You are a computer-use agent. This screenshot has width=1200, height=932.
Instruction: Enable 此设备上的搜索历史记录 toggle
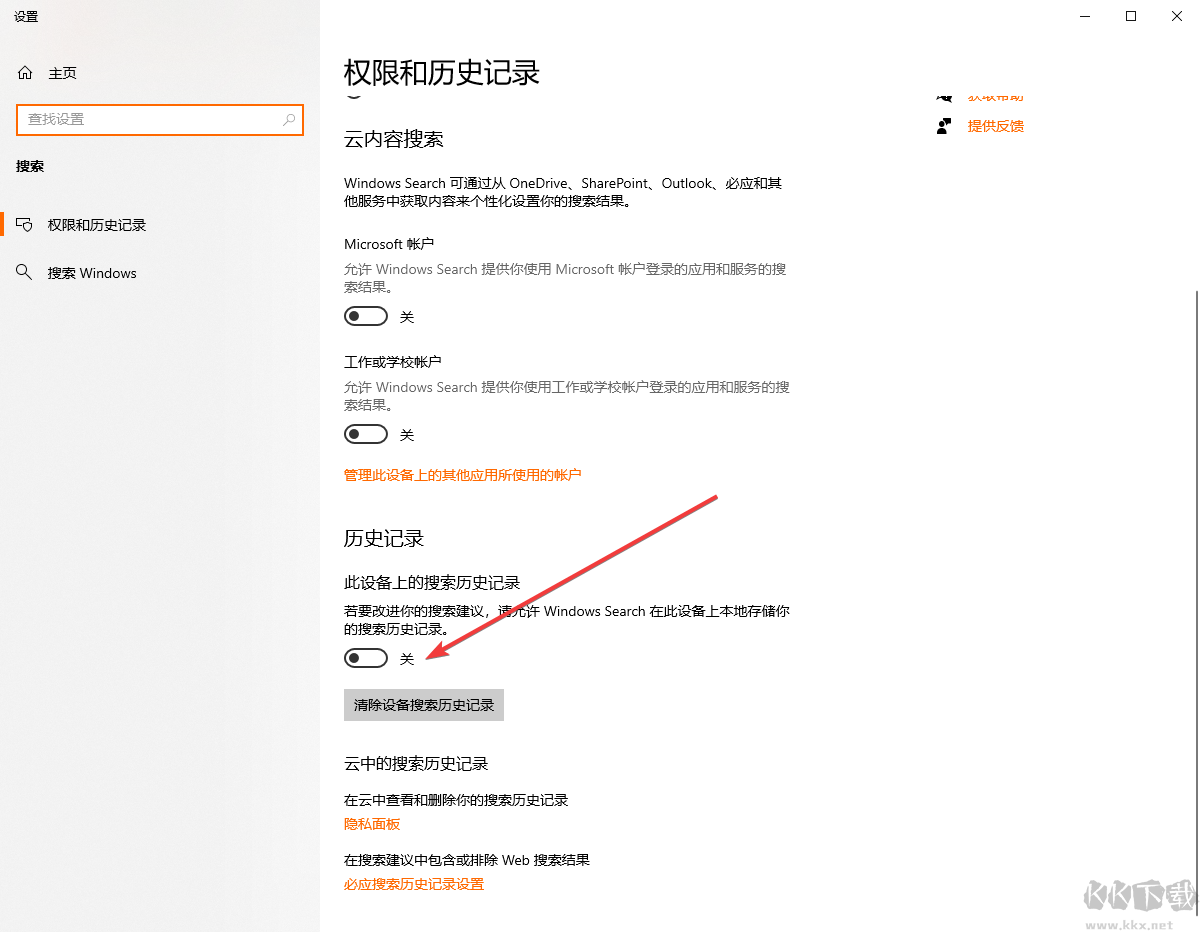click(x=365, y=658)
